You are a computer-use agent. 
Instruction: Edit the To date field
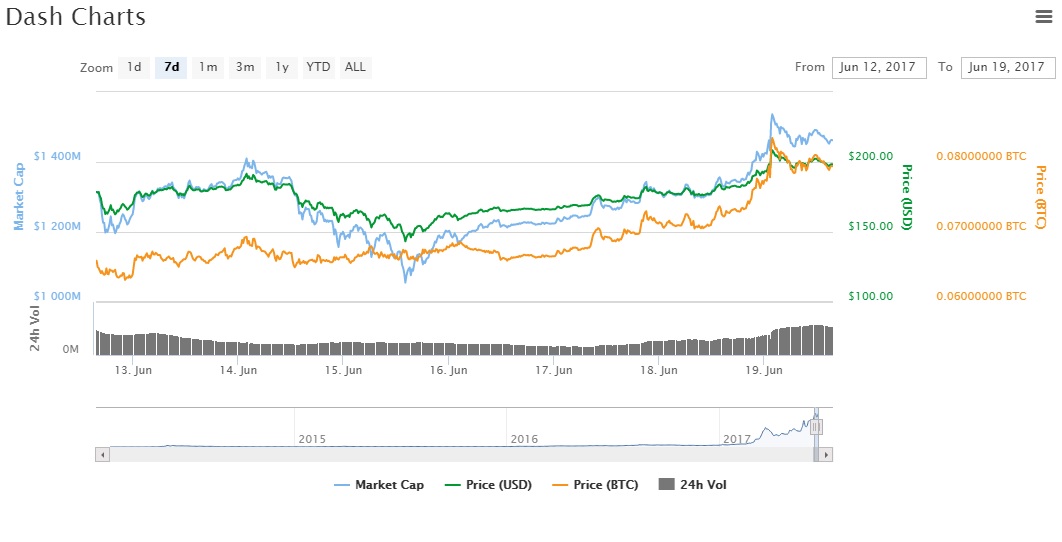tap(1008, 67)
